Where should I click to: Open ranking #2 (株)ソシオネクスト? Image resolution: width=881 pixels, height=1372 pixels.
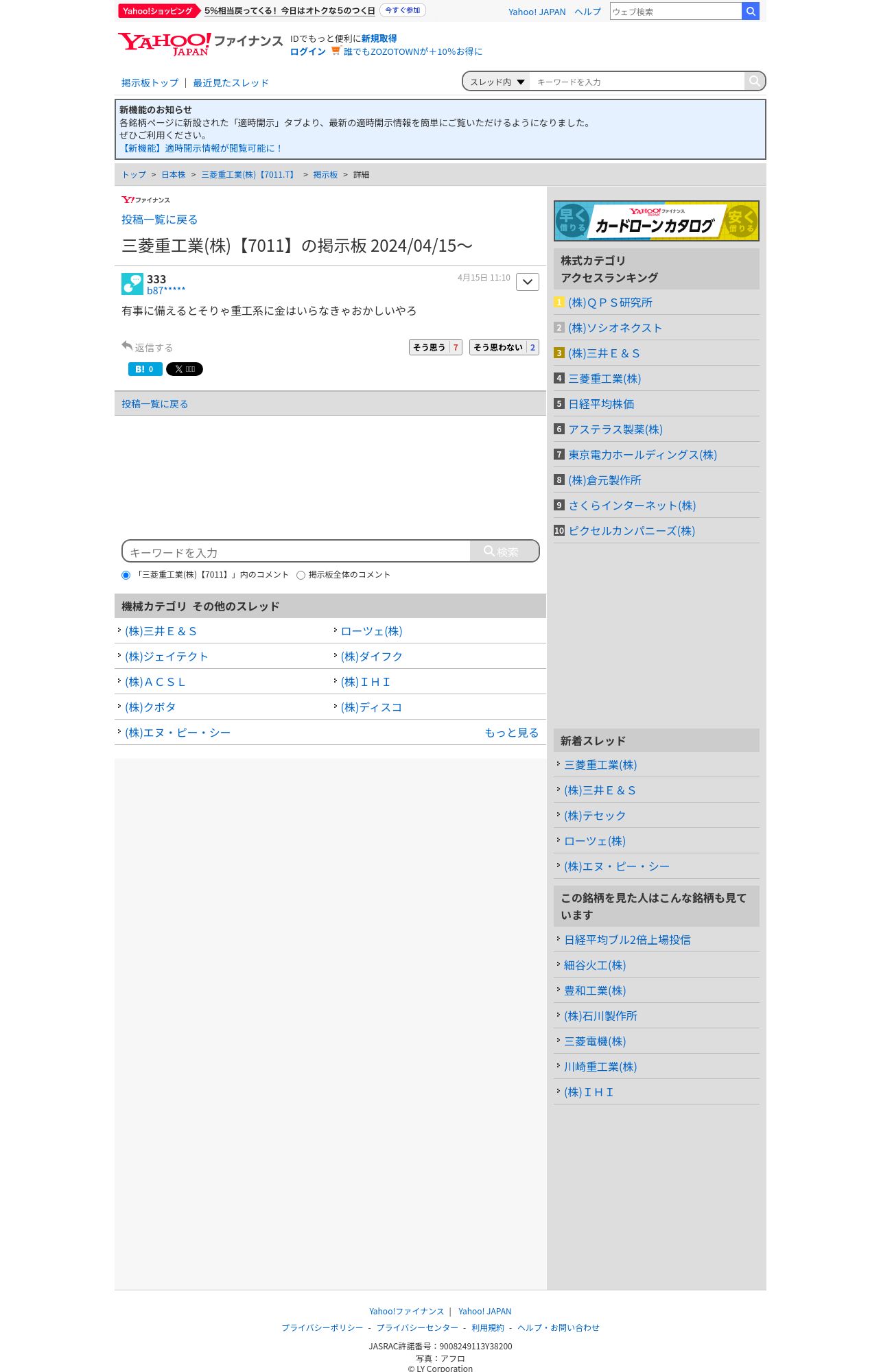(x=615, y=328)
